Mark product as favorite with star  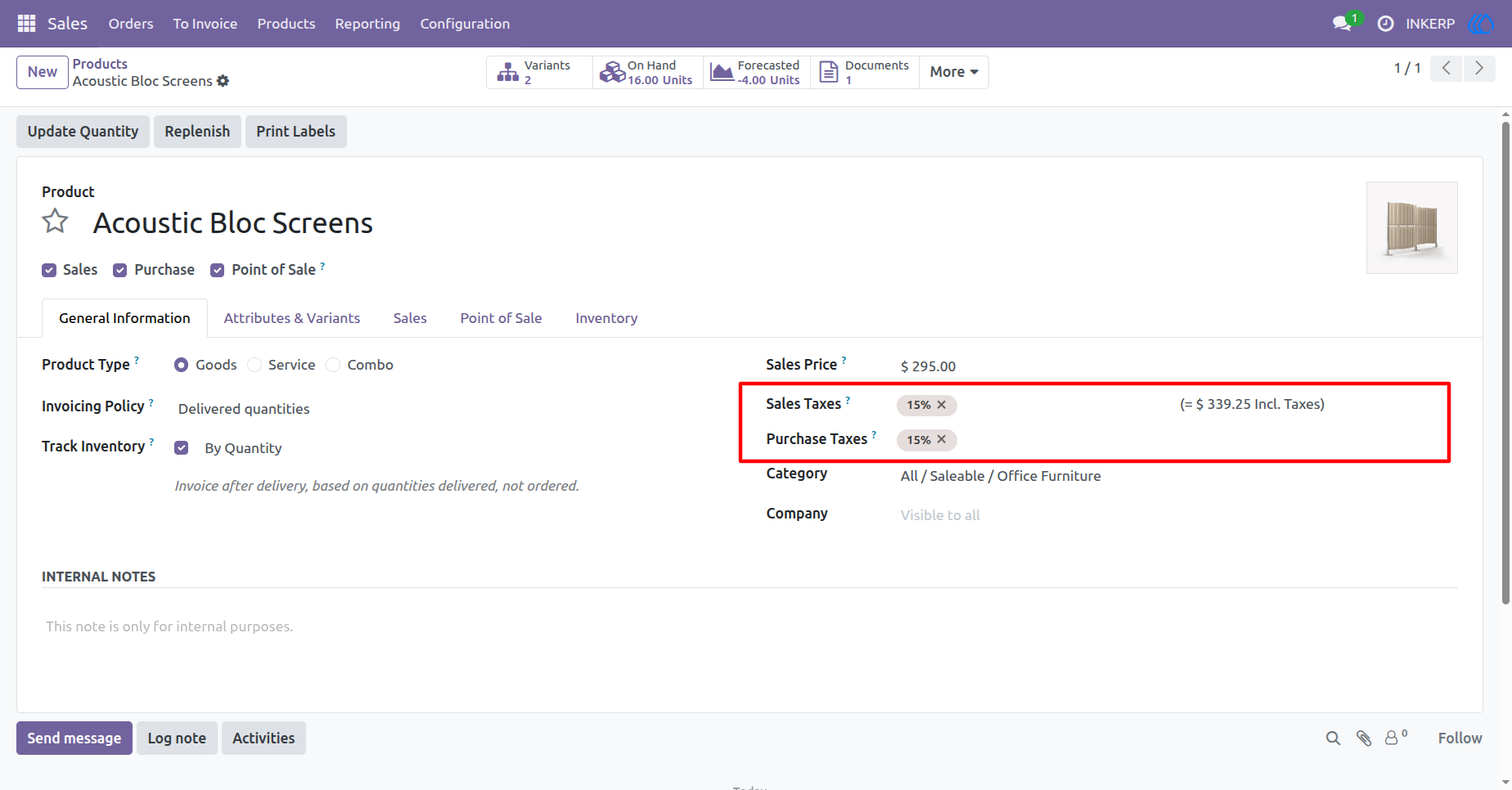56,222
